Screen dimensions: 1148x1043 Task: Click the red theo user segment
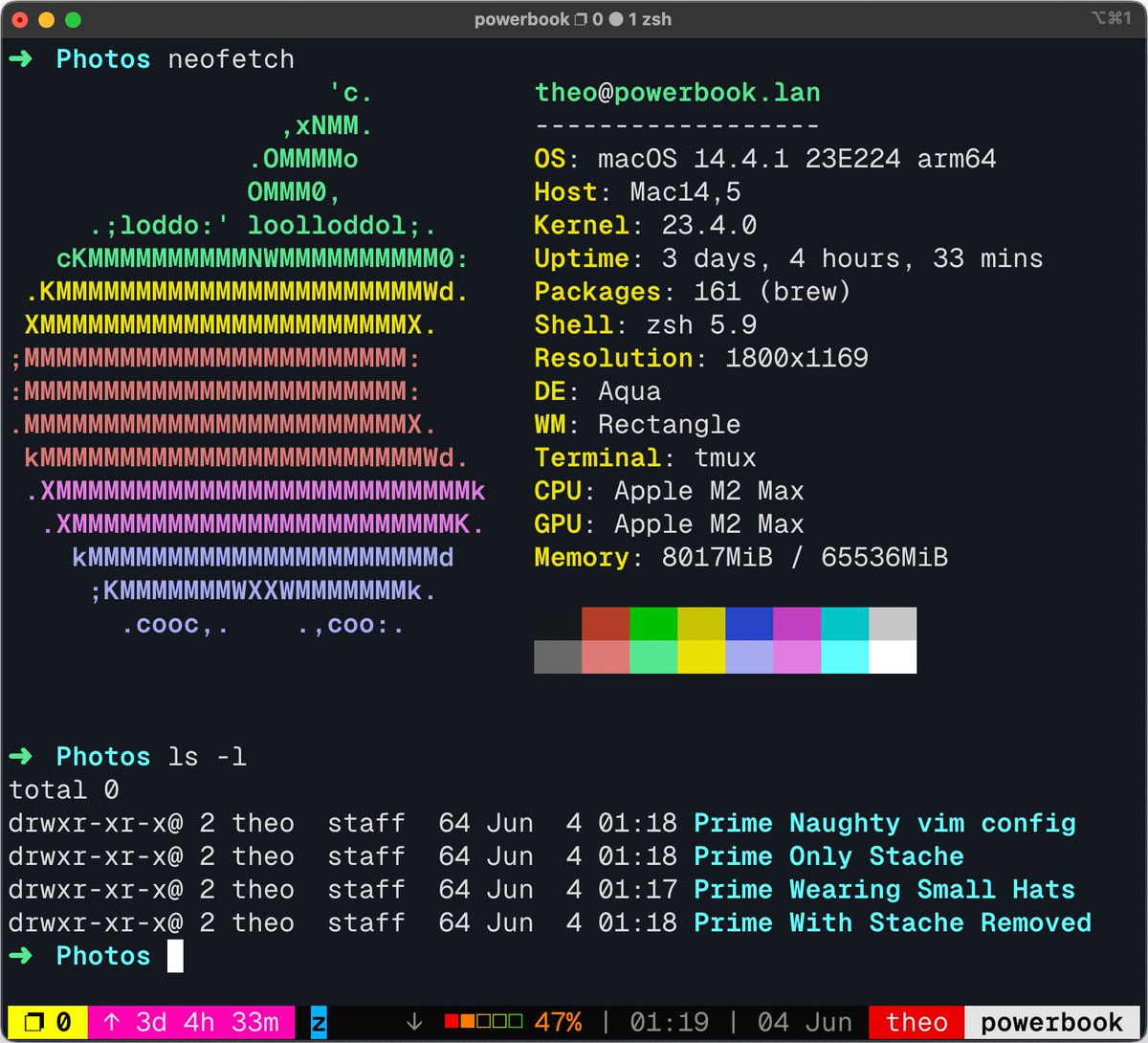pyautogui.click(x=916, y=1022)
